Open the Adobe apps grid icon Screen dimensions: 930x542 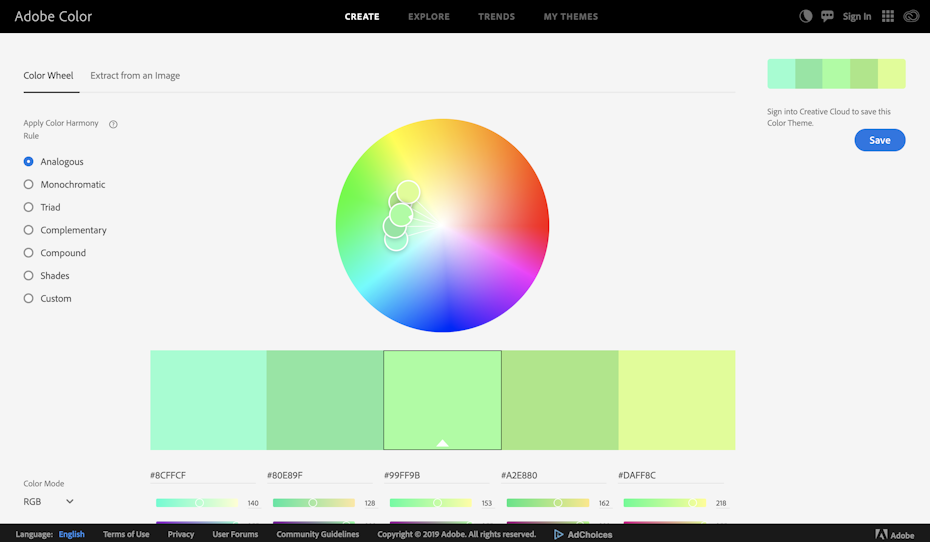(888, 16)
